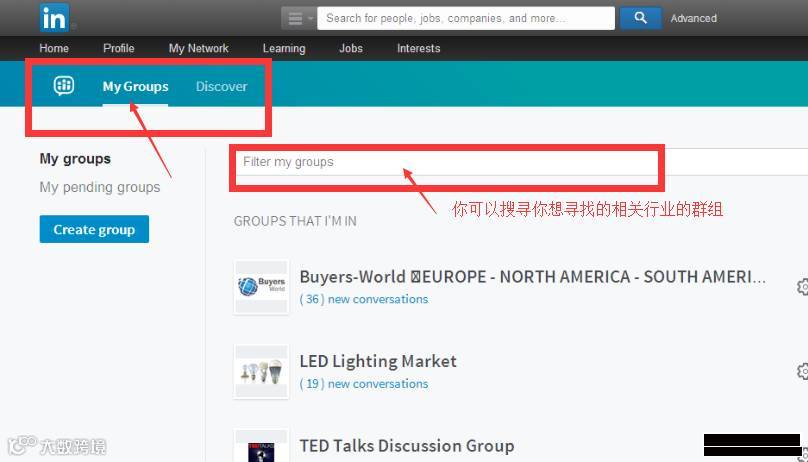Image resolution: width=808 pixels, height=462 pixels.
Task: Open the Interests menu
Action: click(418, 48)
